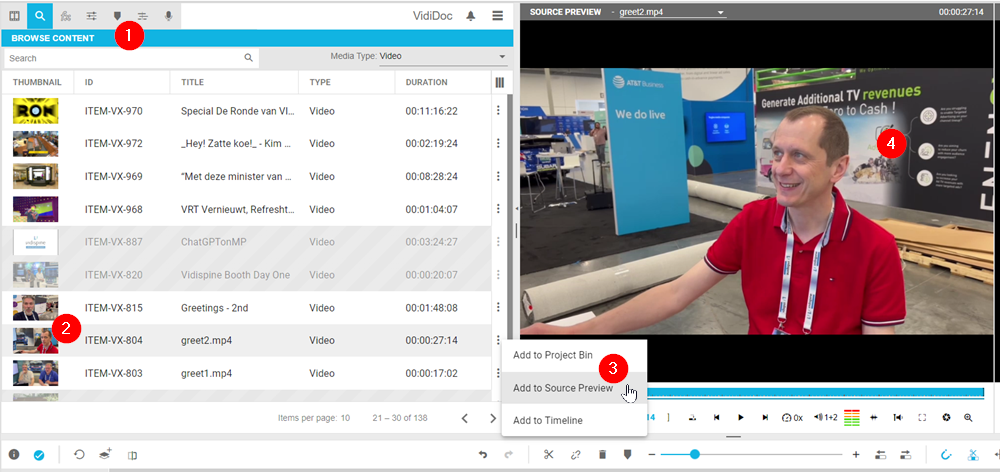Open the column chooser in table header
Viewport: 1000px width, 472px height.
point(500,83)
